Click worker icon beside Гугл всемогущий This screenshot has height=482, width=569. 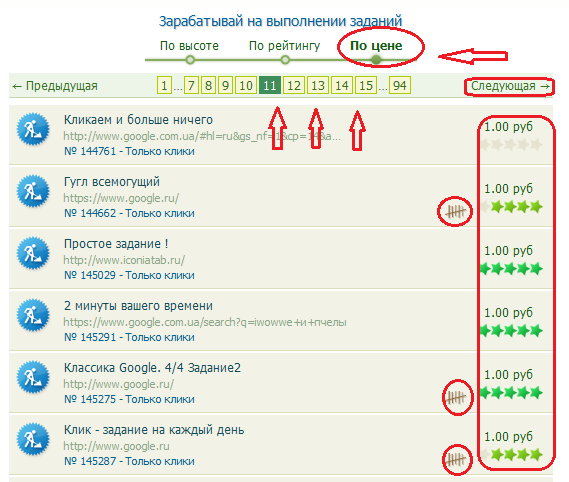tap(33, 191)
